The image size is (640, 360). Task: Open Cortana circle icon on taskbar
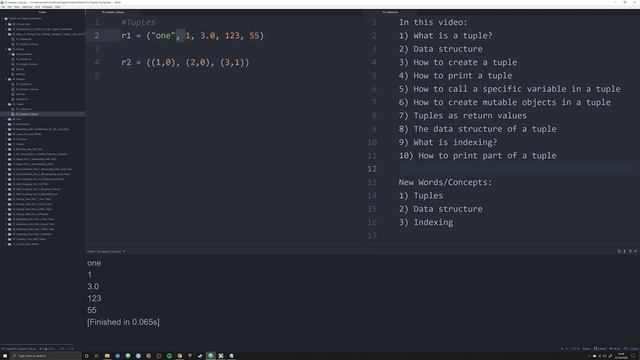click(x=87, y=356)
